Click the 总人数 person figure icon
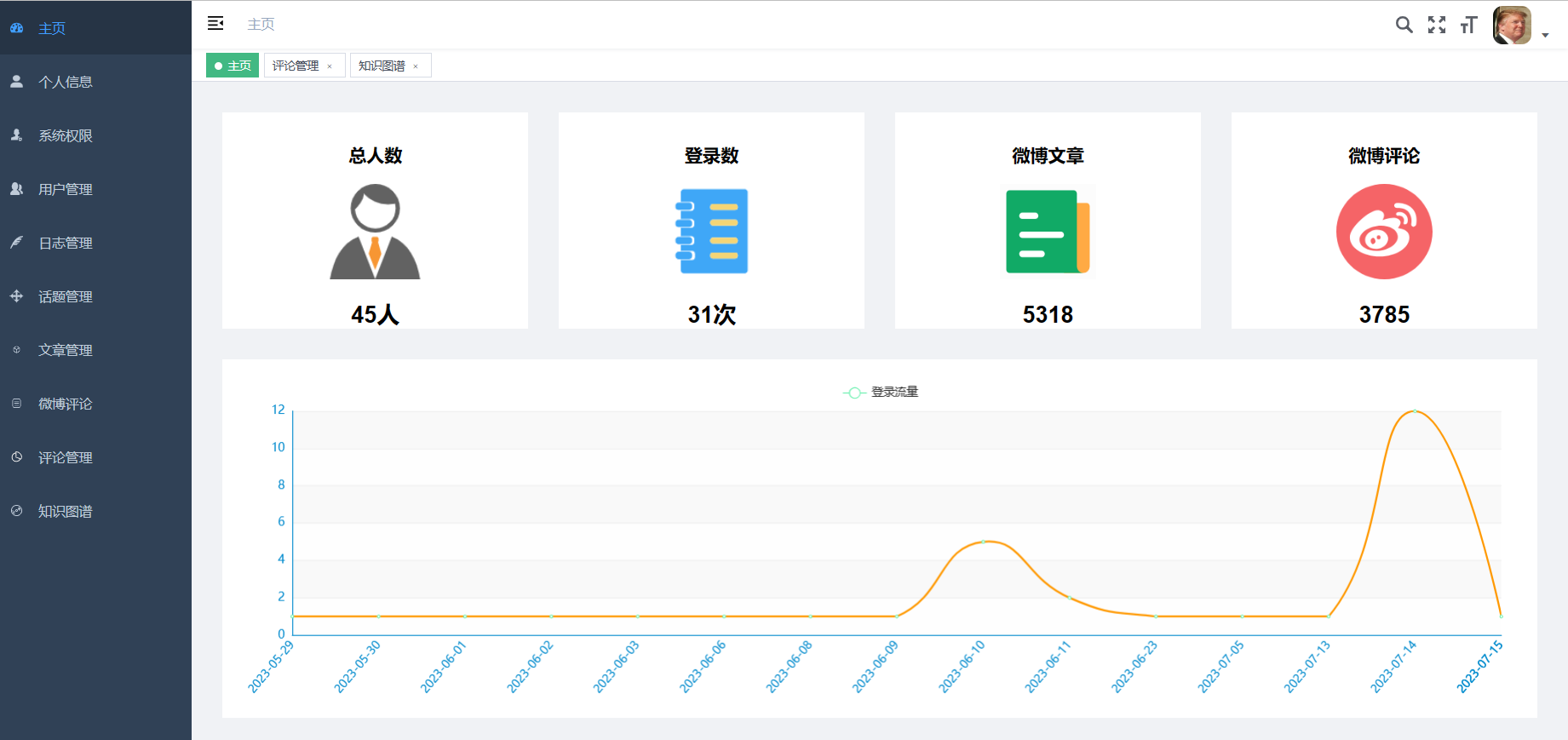1568x740 pixels. [375, 232]
